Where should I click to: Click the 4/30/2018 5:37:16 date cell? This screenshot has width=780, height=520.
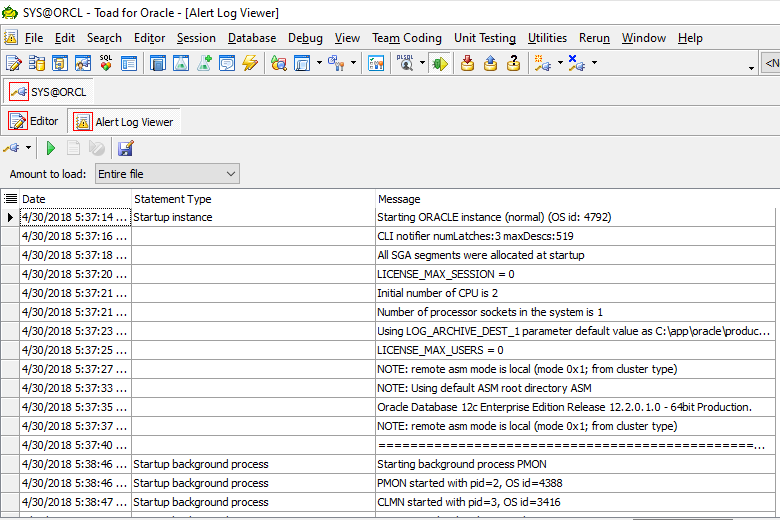point(76,236)
